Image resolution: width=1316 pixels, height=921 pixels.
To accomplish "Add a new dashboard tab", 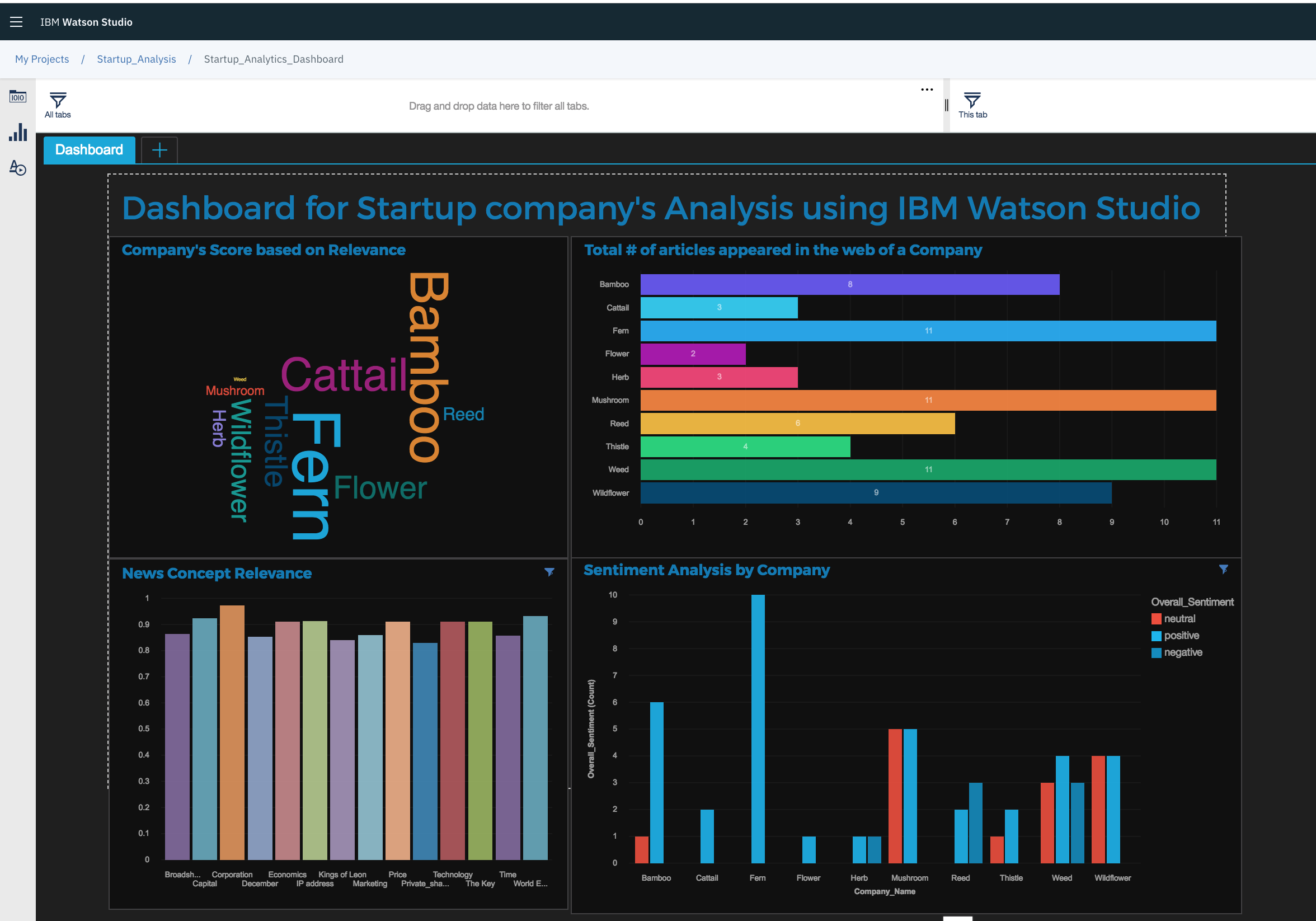I will coord(159,150).
